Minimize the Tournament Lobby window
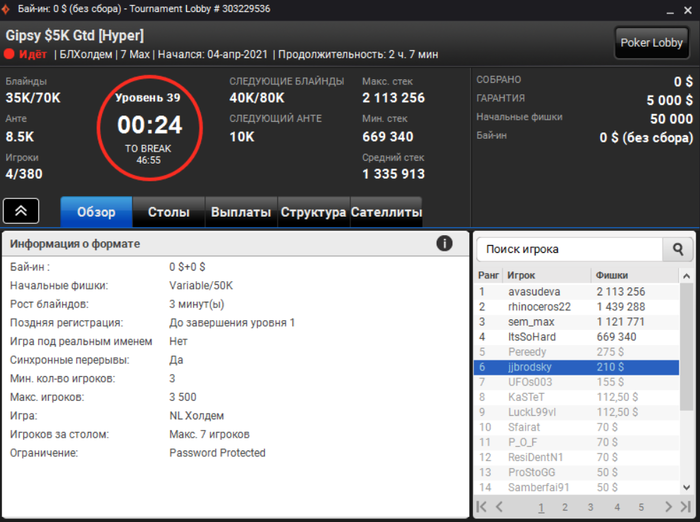Viewport: 700px width, 522px height. pyautogui.click(x=670, y=11)
